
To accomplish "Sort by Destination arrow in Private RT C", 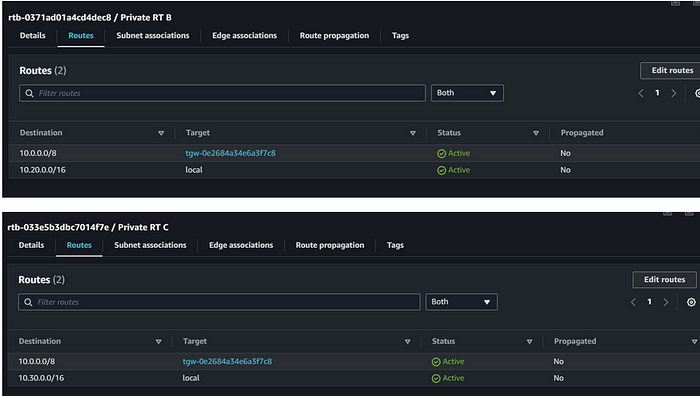I will (158, 342).
